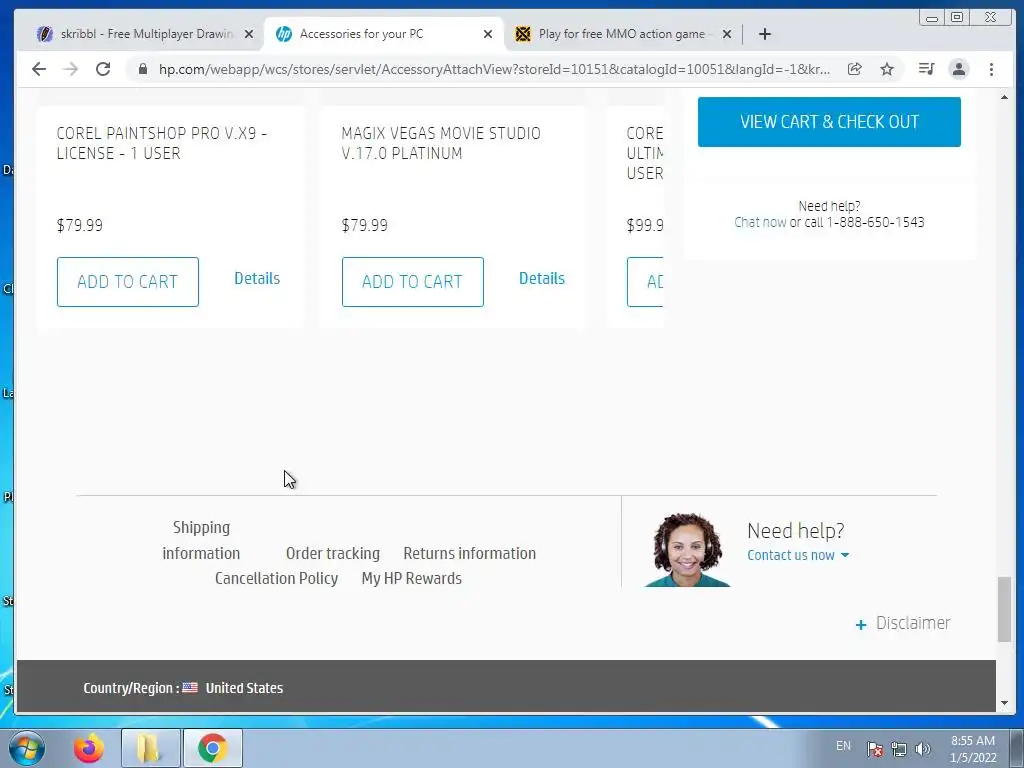
Task: Click the network tray icon
Action: [x=899, y=749]
